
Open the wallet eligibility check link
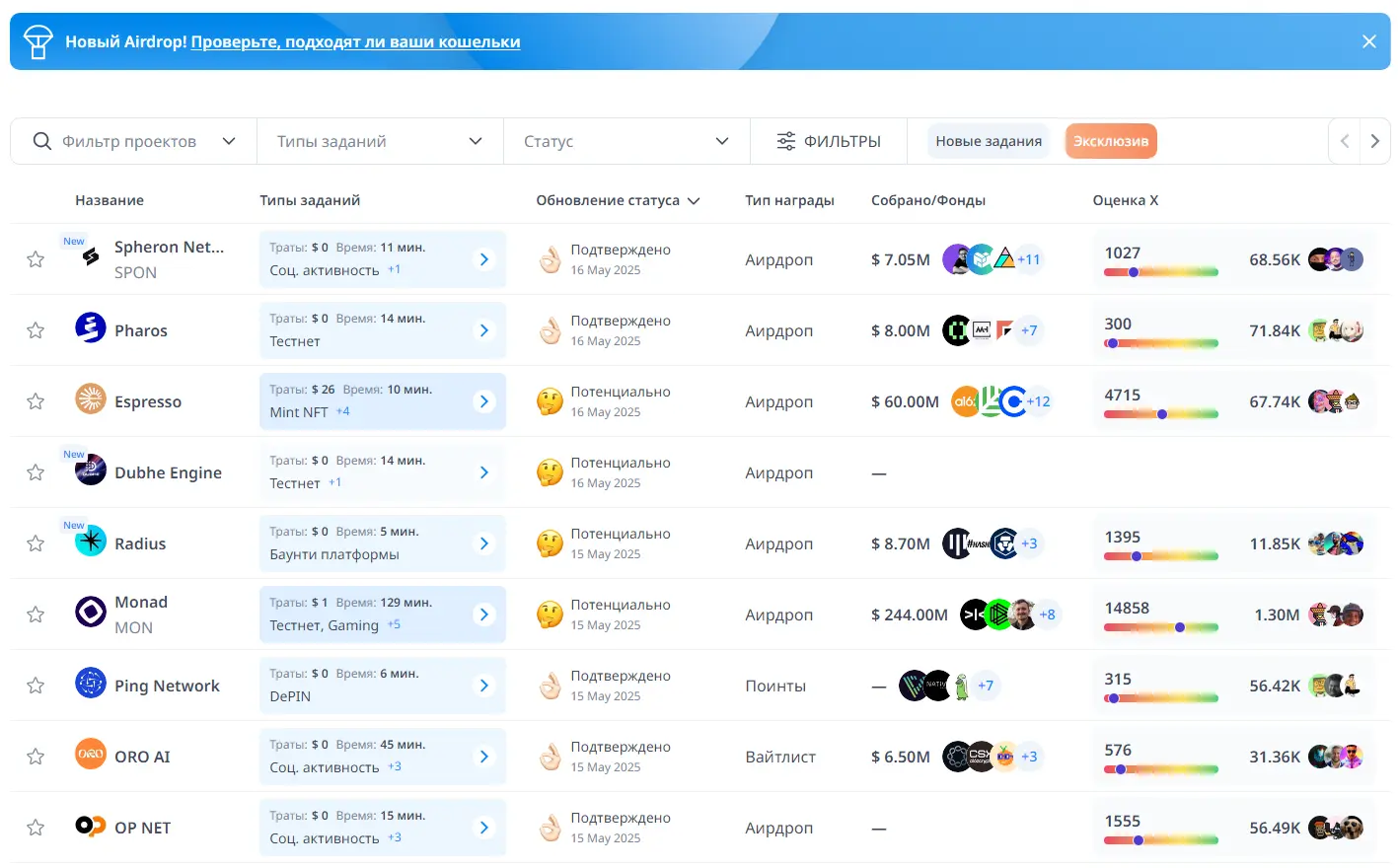(x=355, y=41)
